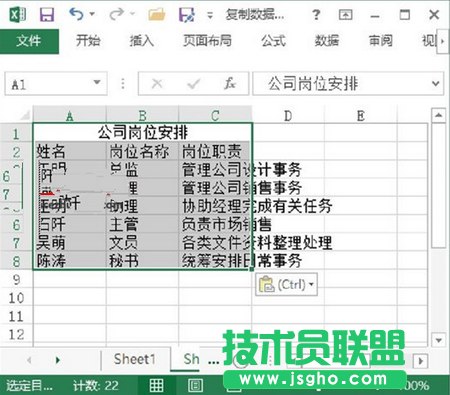Click the Redo arrow icon
The height and width of the screenshot is (395, 450).
coord(116,14)
